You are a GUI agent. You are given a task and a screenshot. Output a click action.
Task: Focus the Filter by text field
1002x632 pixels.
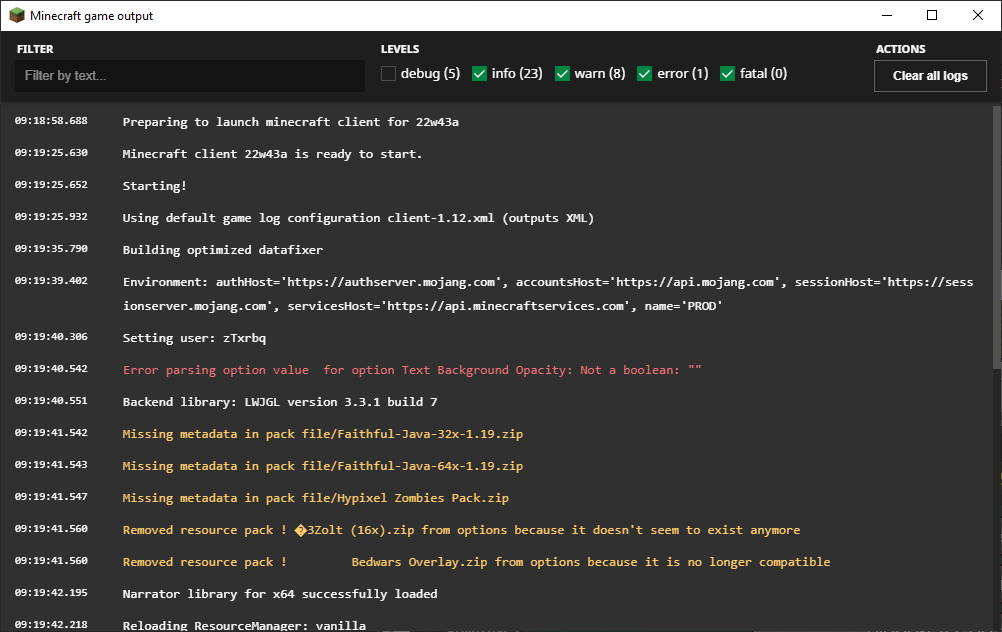pos(190,76)
